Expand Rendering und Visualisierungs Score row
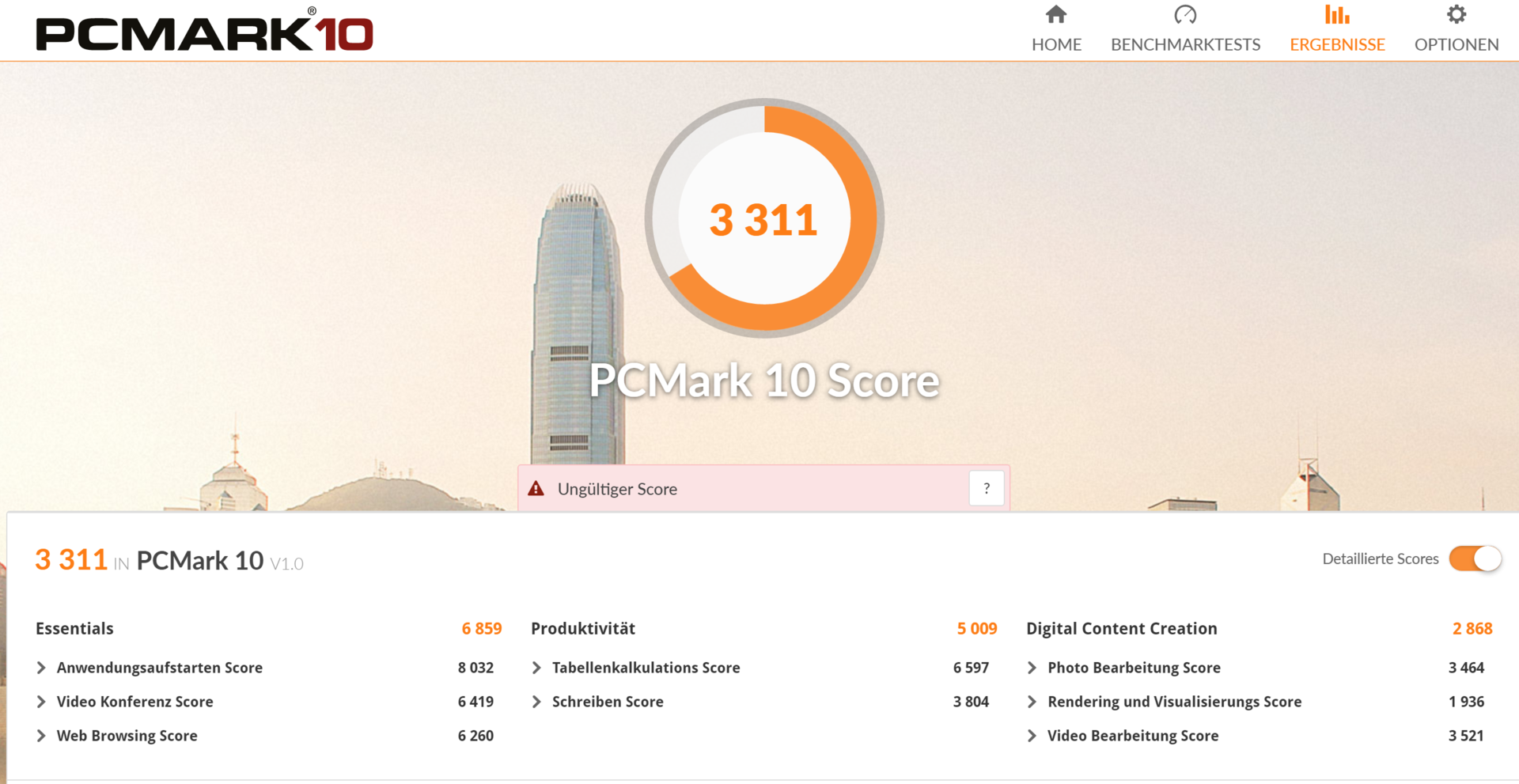The height and width of the screenshot is (784, 1519). pyautogui.click(x=1032, y=702)
